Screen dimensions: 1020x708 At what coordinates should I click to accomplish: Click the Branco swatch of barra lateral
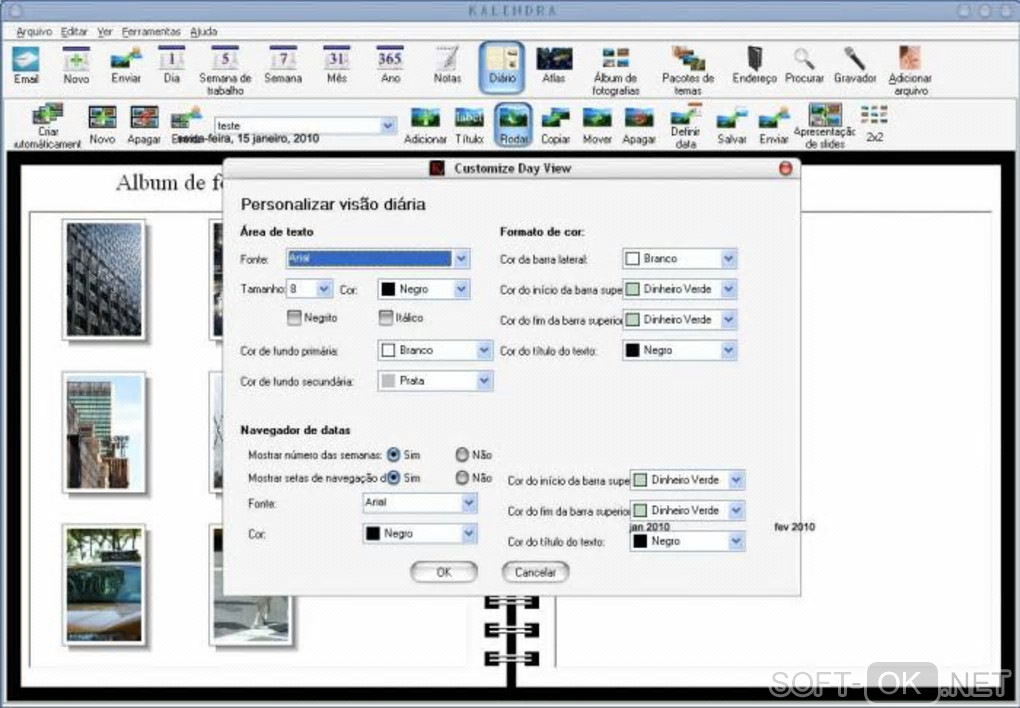point(632,258)
